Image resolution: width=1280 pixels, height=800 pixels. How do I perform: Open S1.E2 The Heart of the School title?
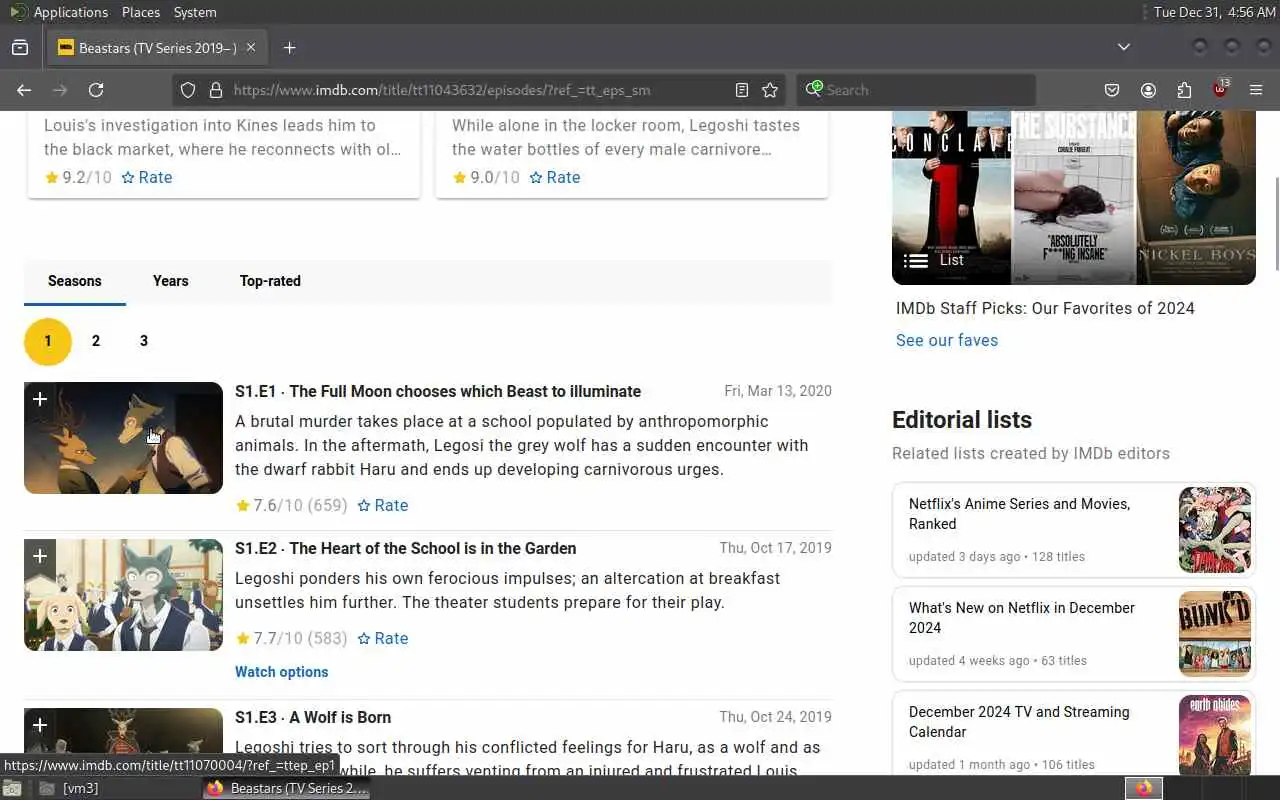click(x=405, y=548)
